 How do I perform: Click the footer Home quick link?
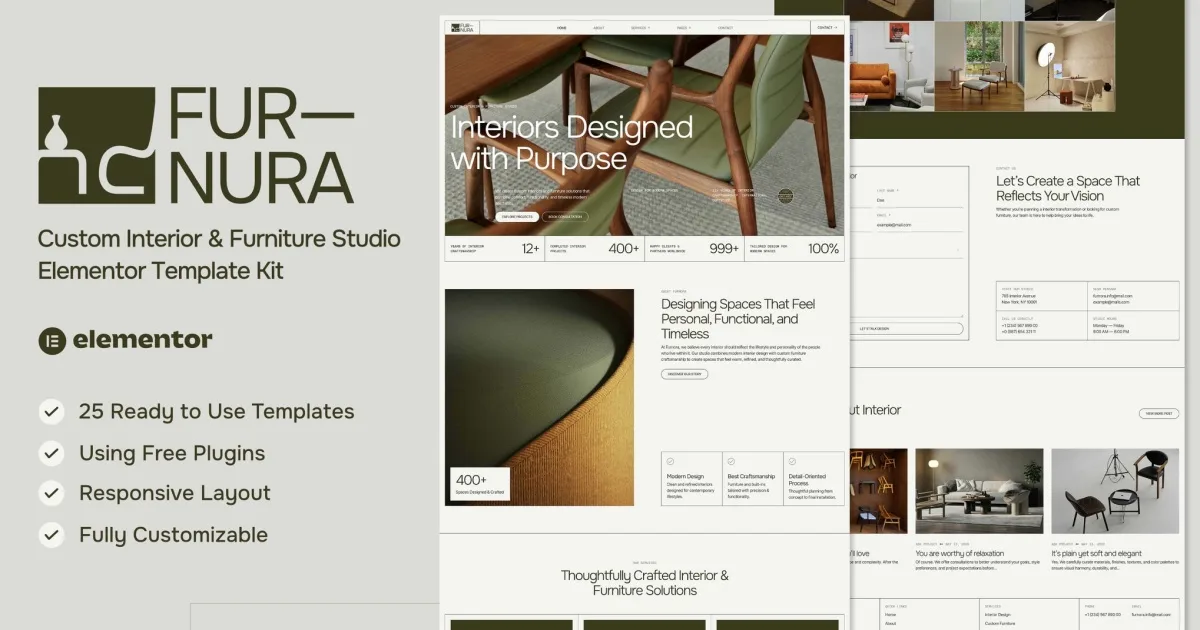[891, 615]
